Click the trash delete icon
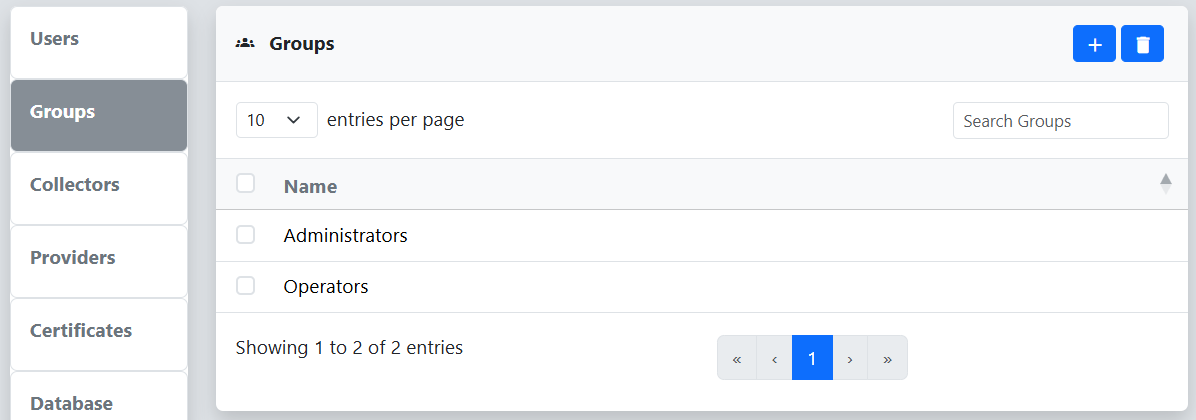 (1142, 43)
